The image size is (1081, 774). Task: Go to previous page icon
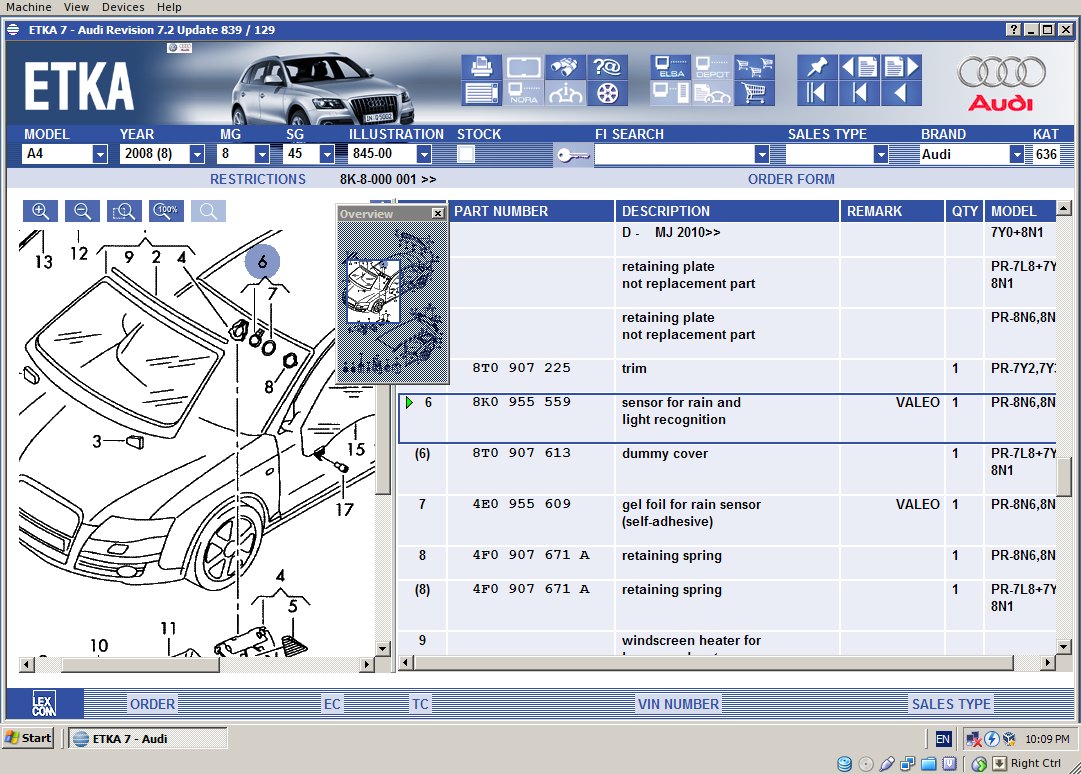[x=859, y=68]
